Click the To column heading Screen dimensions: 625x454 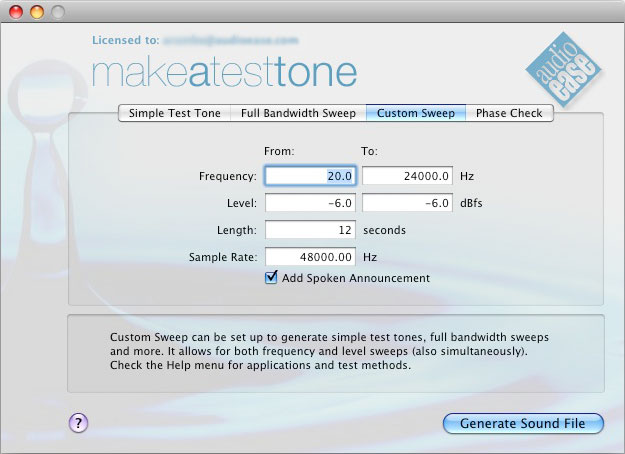coord(369,151)
